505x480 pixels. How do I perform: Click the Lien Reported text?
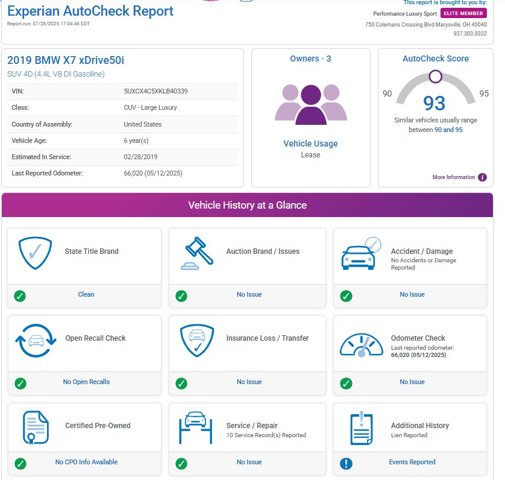(409, 435)
